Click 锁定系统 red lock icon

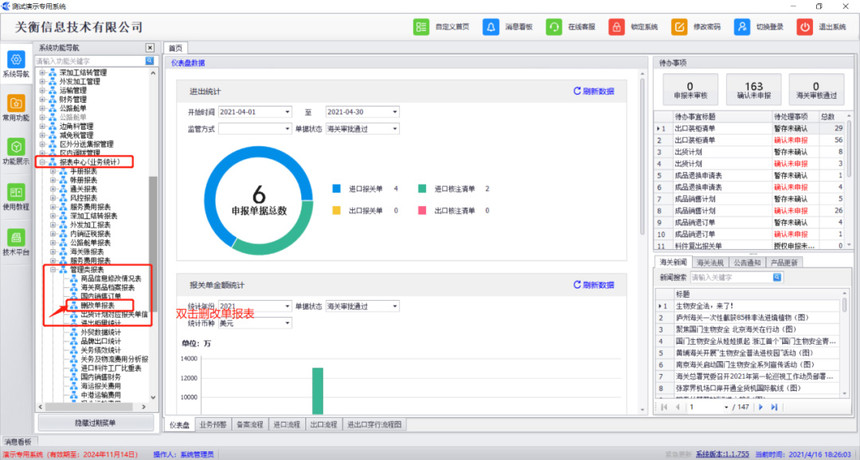[x=616, y=27]
